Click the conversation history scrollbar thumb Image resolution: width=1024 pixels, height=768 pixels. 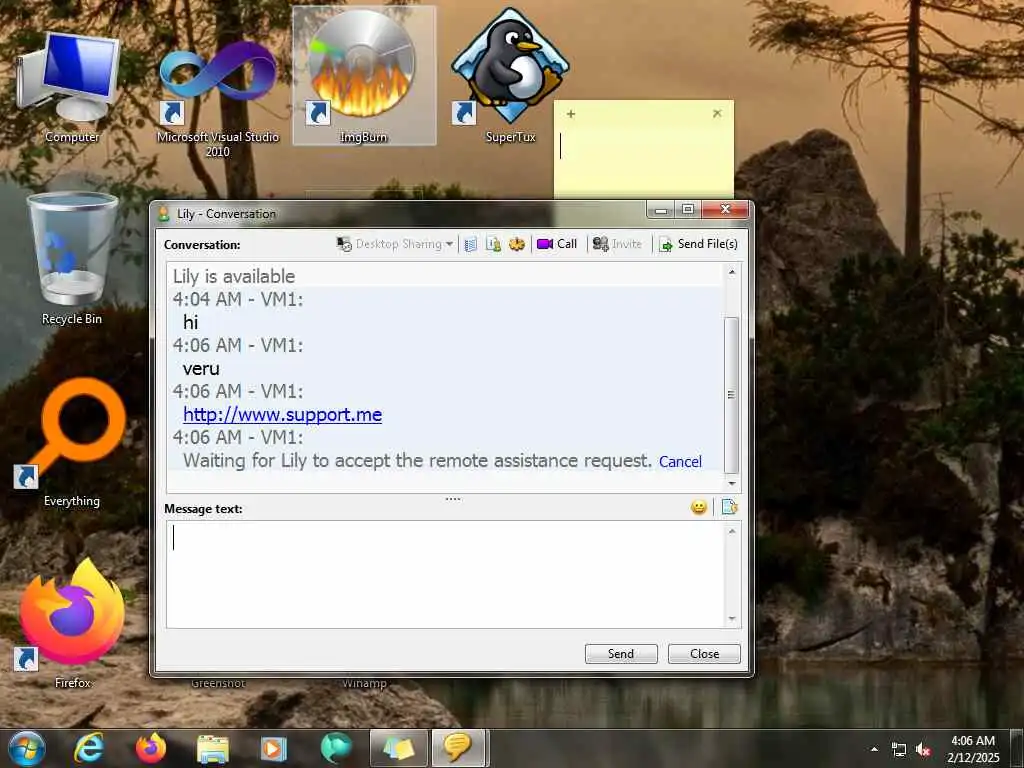731,395
